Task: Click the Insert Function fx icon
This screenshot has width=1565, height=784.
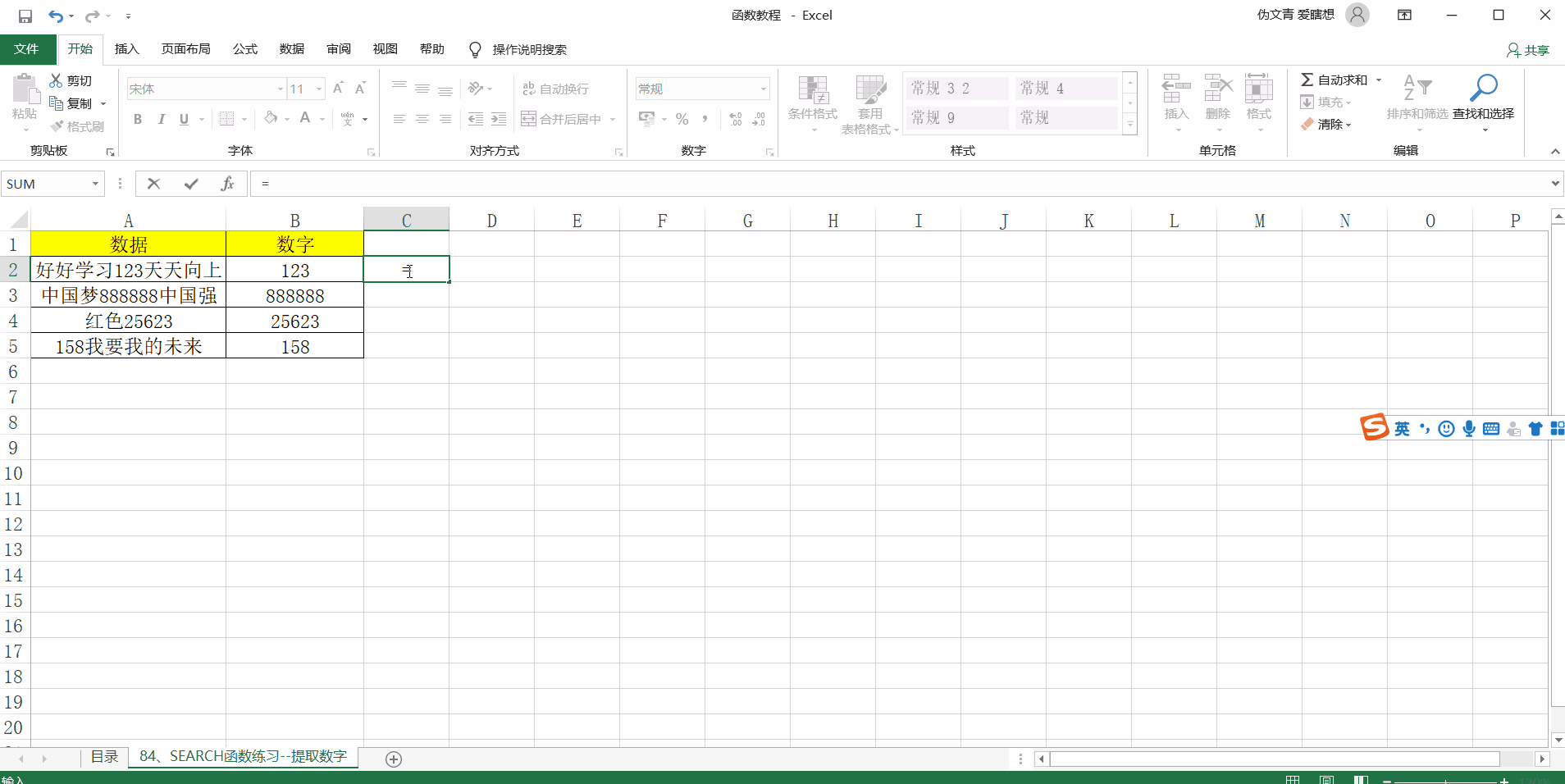Action: (226, 183)
